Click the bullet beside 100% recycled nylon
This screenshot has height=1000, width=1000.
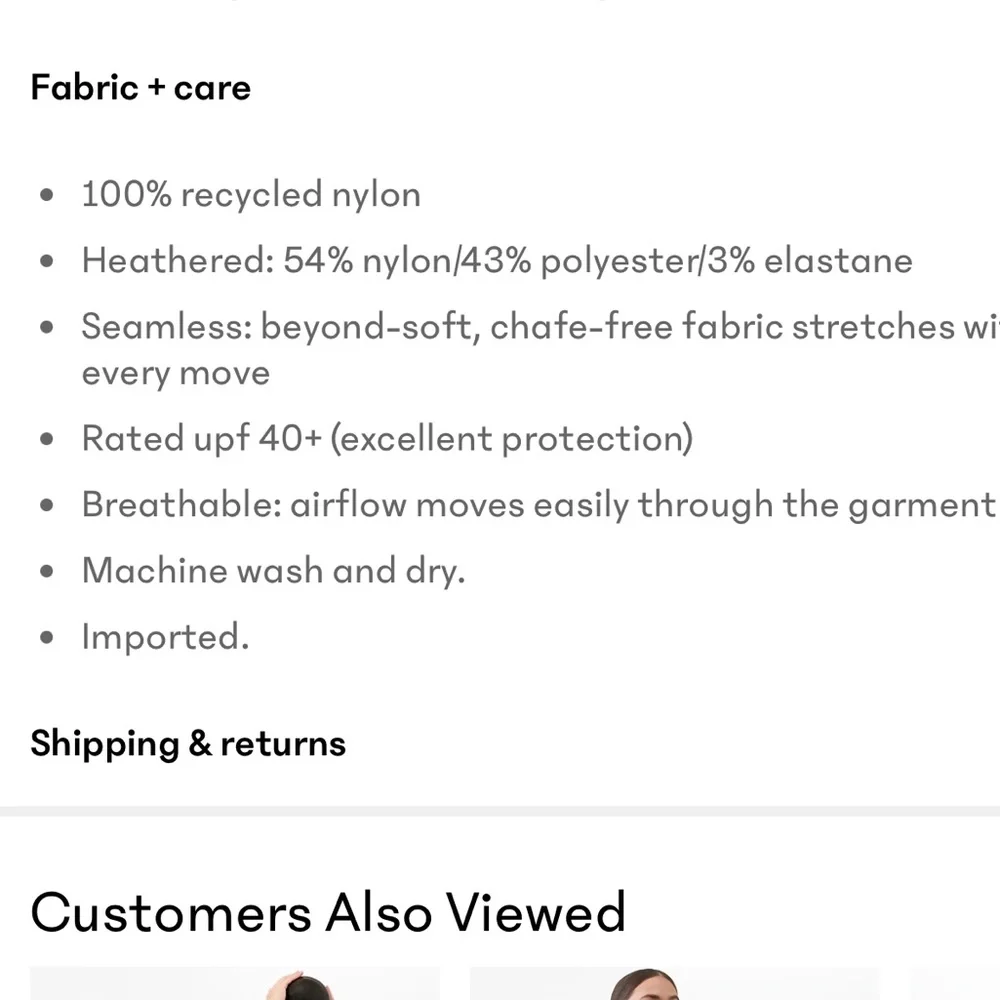coord(47,196)
